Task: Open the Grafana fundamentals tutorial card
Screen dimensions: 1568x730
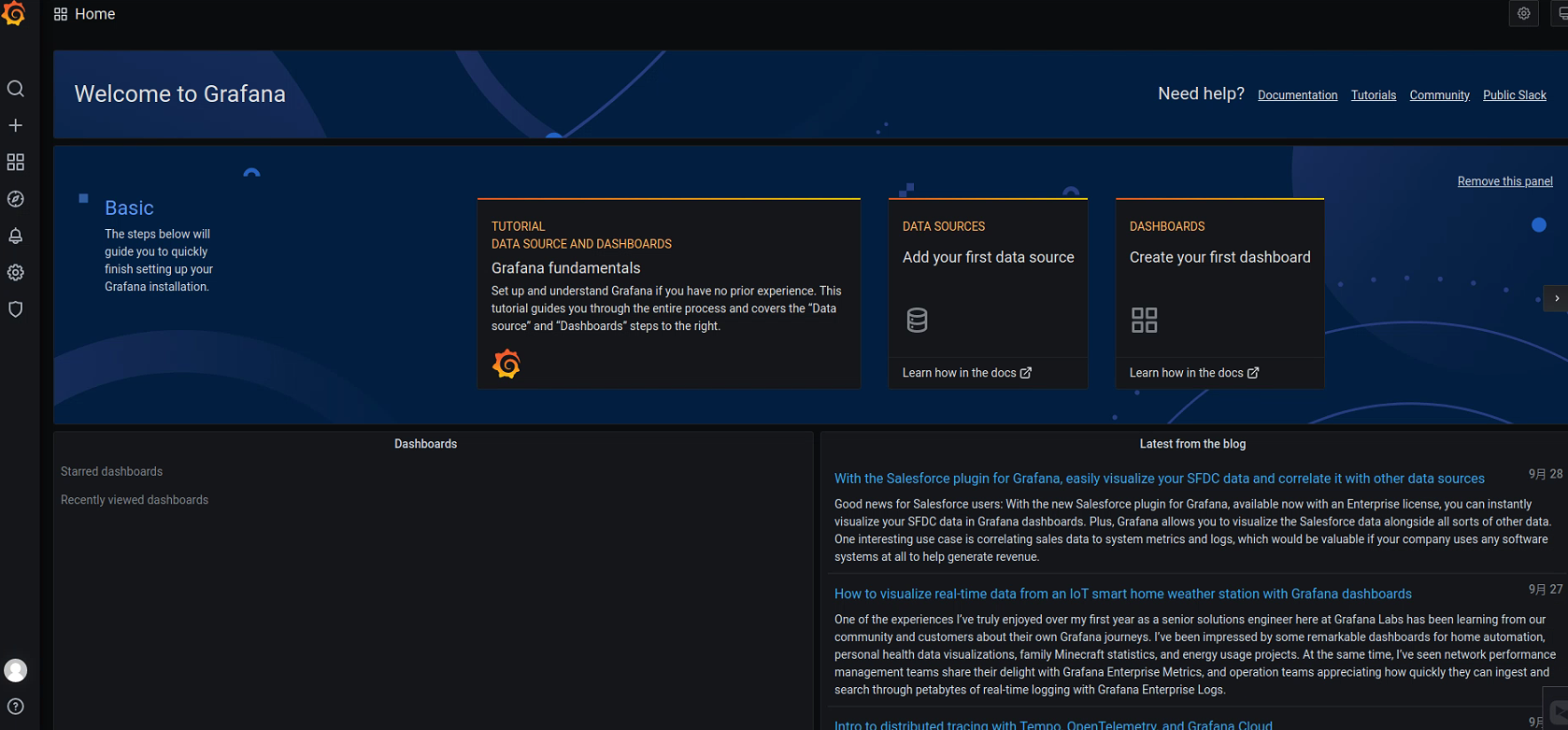Action: (669, 293)
